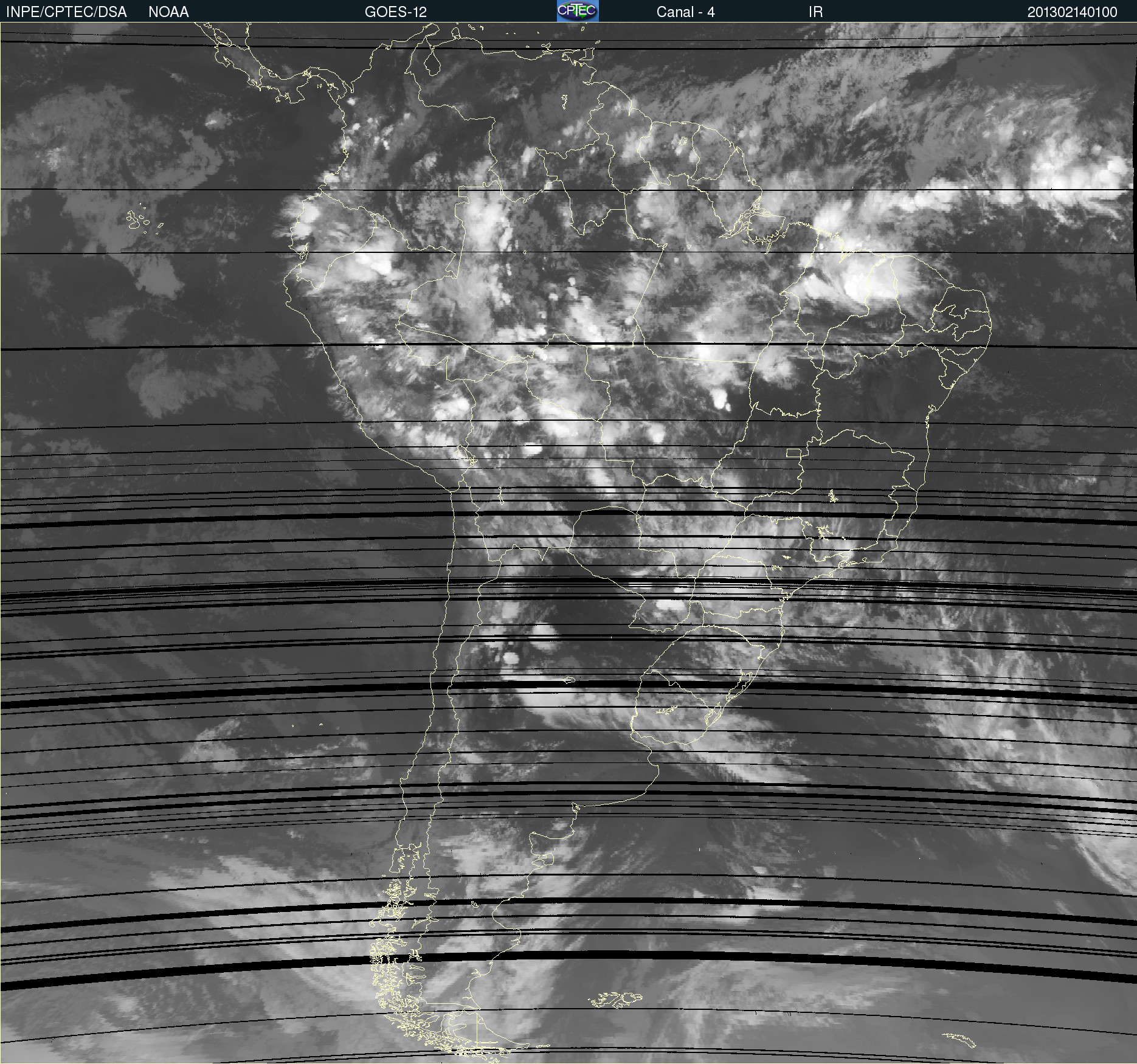Click the 201302140100 timestamp
The width and height of the screenshot is (1137, 1064).
(x=1072, y=12)
